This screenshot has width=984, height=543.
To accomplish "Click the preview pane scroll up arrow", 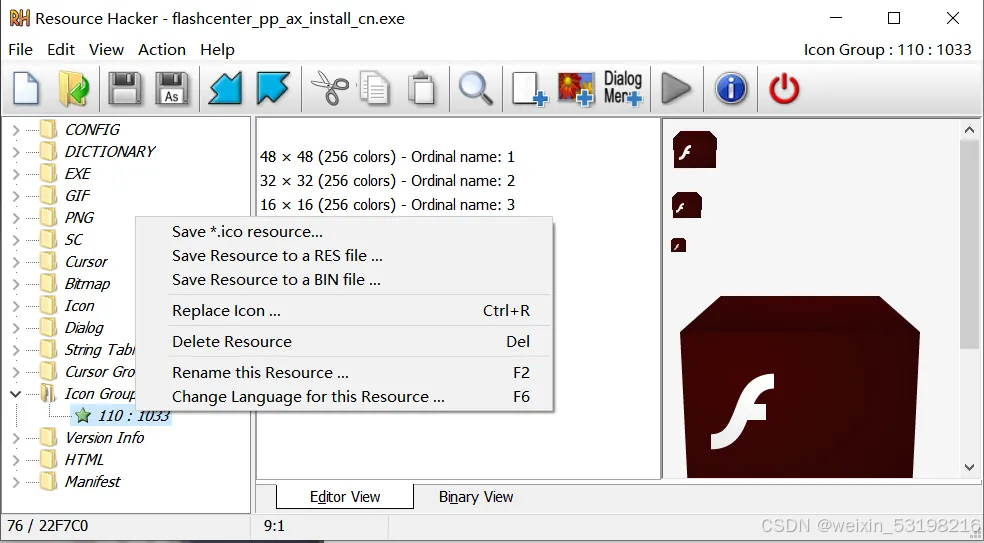I will [x=969, y=130].
